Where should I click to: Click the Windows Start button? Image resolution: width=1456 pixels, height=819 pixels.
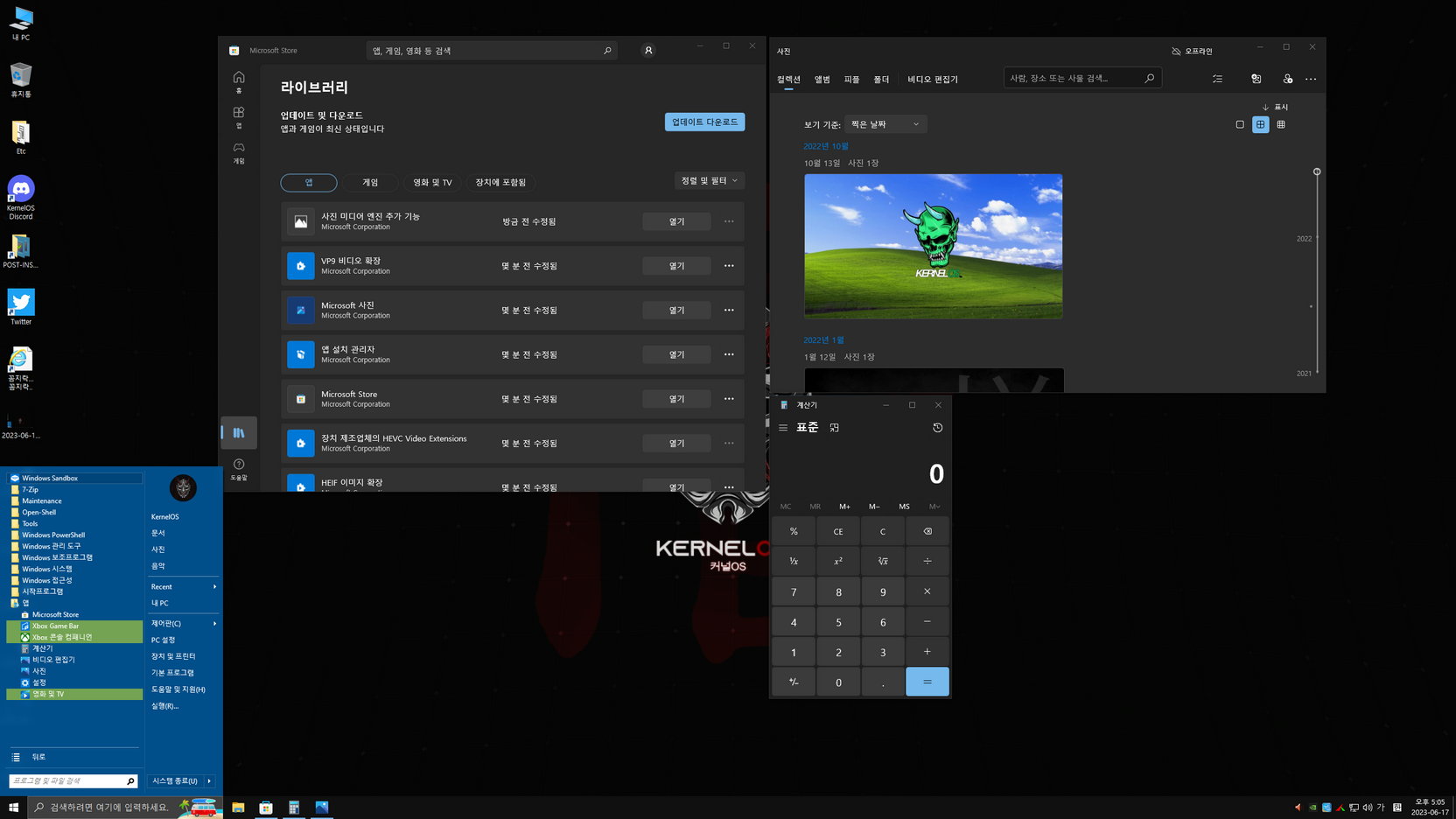click(x=14, y=808)
